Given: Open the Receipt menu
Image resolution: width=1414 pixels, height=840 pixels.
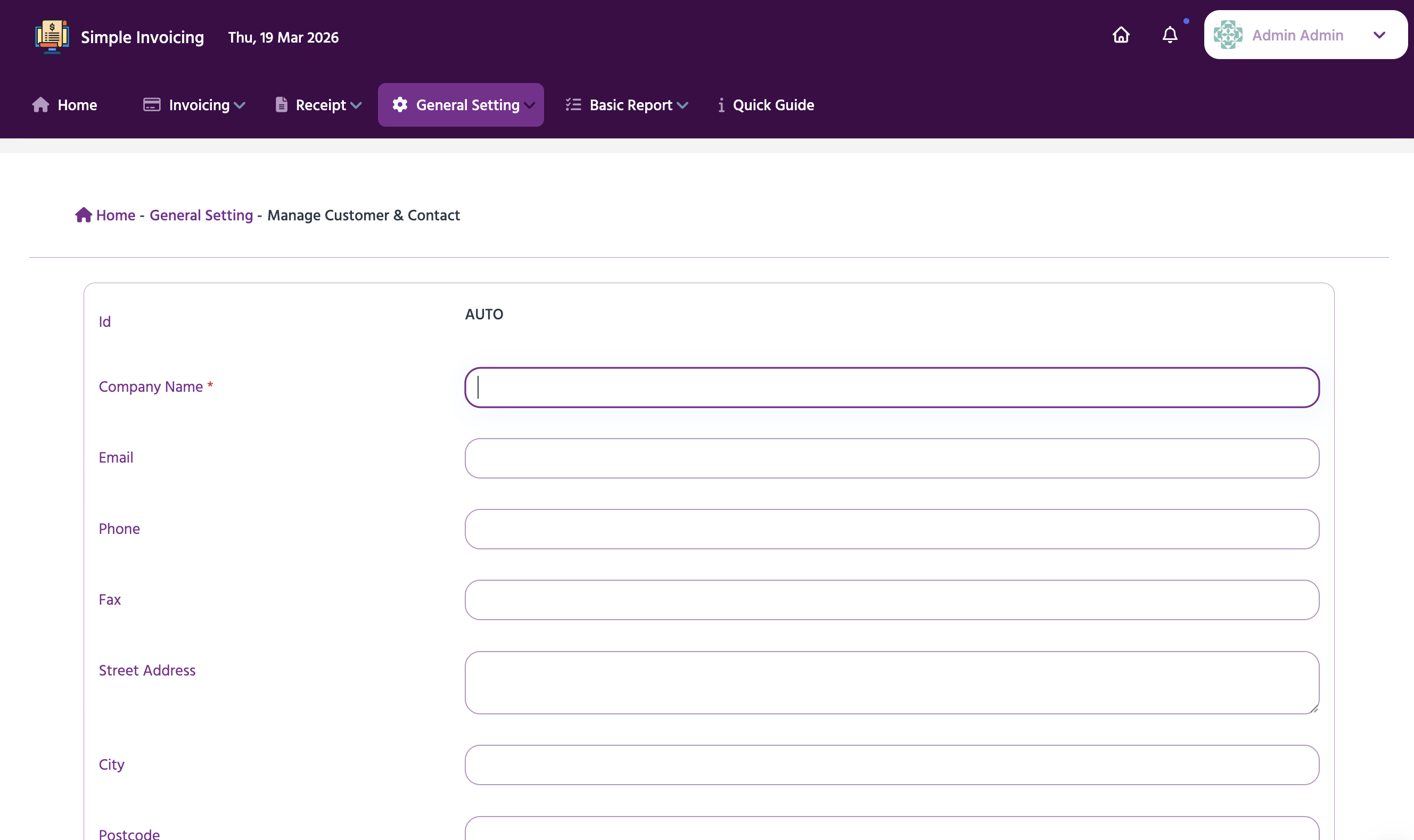Looking at the screenshot, I should pos(318,105).
